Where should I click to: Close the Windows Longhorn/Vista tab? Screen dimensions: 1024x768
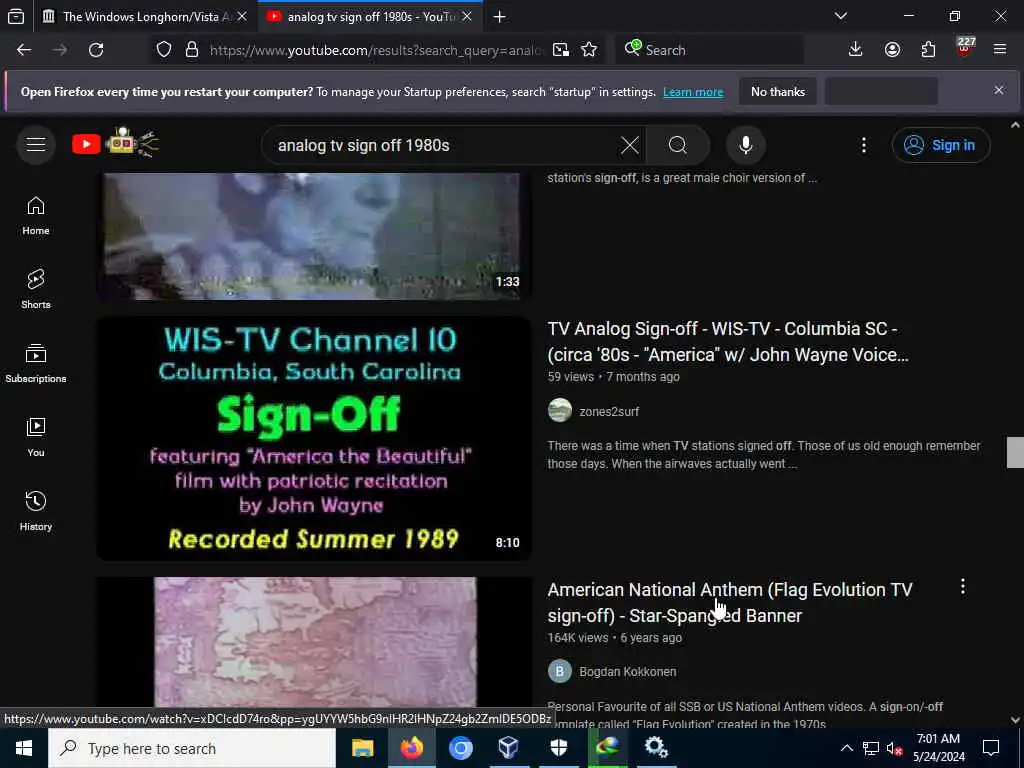242,17
